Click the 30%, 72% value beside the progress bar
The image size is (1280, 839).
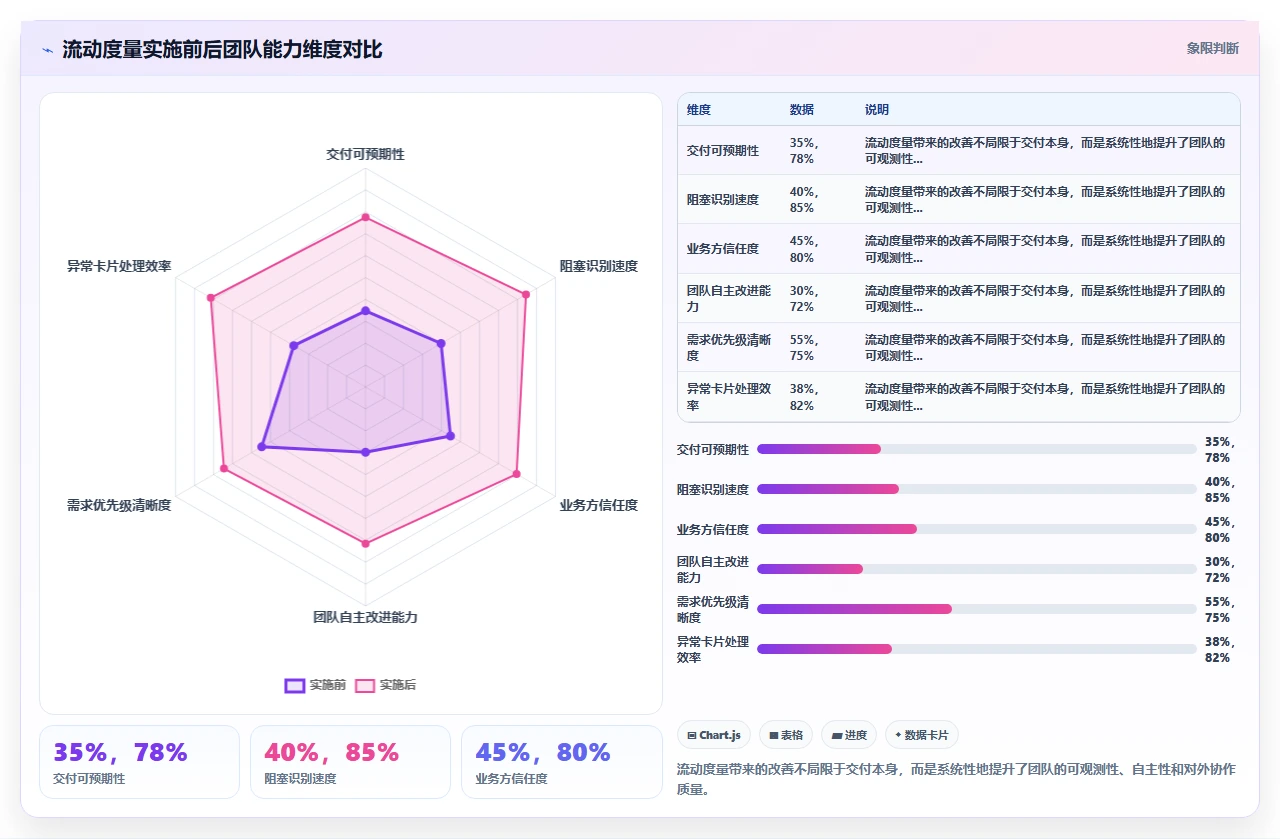[x=1221, y=570]
